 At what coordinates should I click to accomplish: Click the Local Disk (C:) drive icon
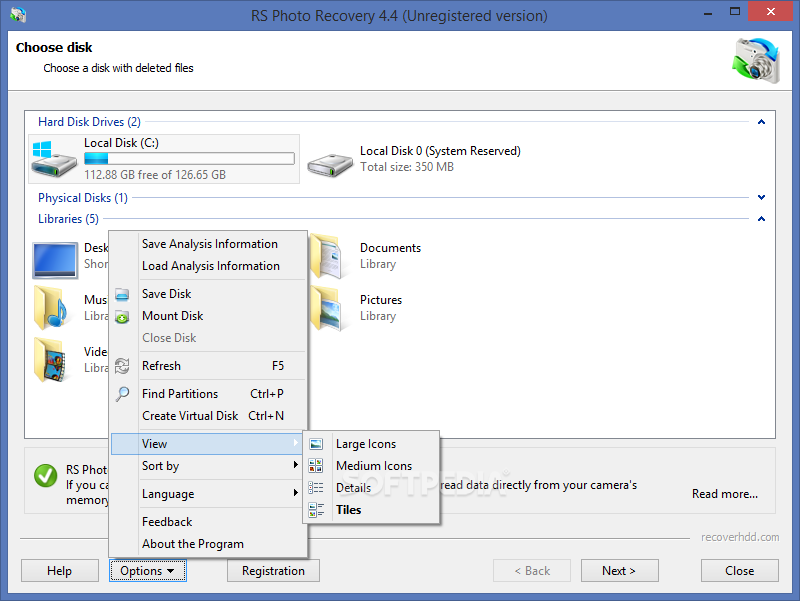tap(54, 159)
